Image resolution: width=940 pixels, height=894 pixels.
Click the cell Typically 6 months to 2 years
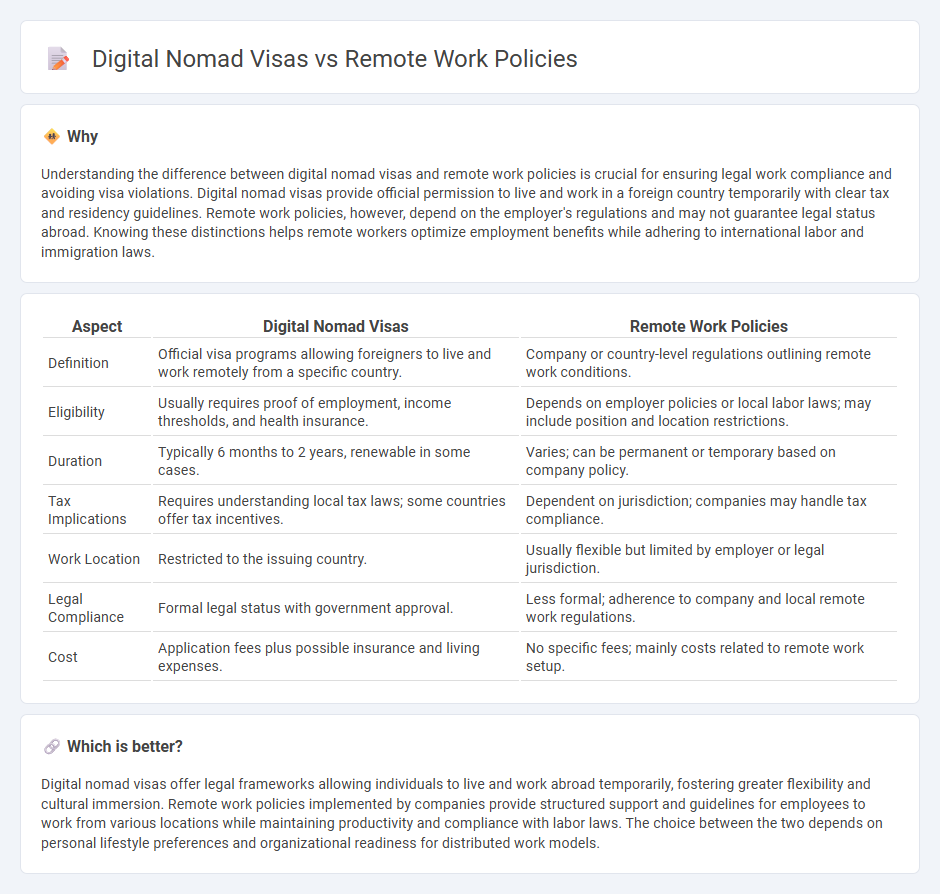pyautogui.click(x=336, y=461)
